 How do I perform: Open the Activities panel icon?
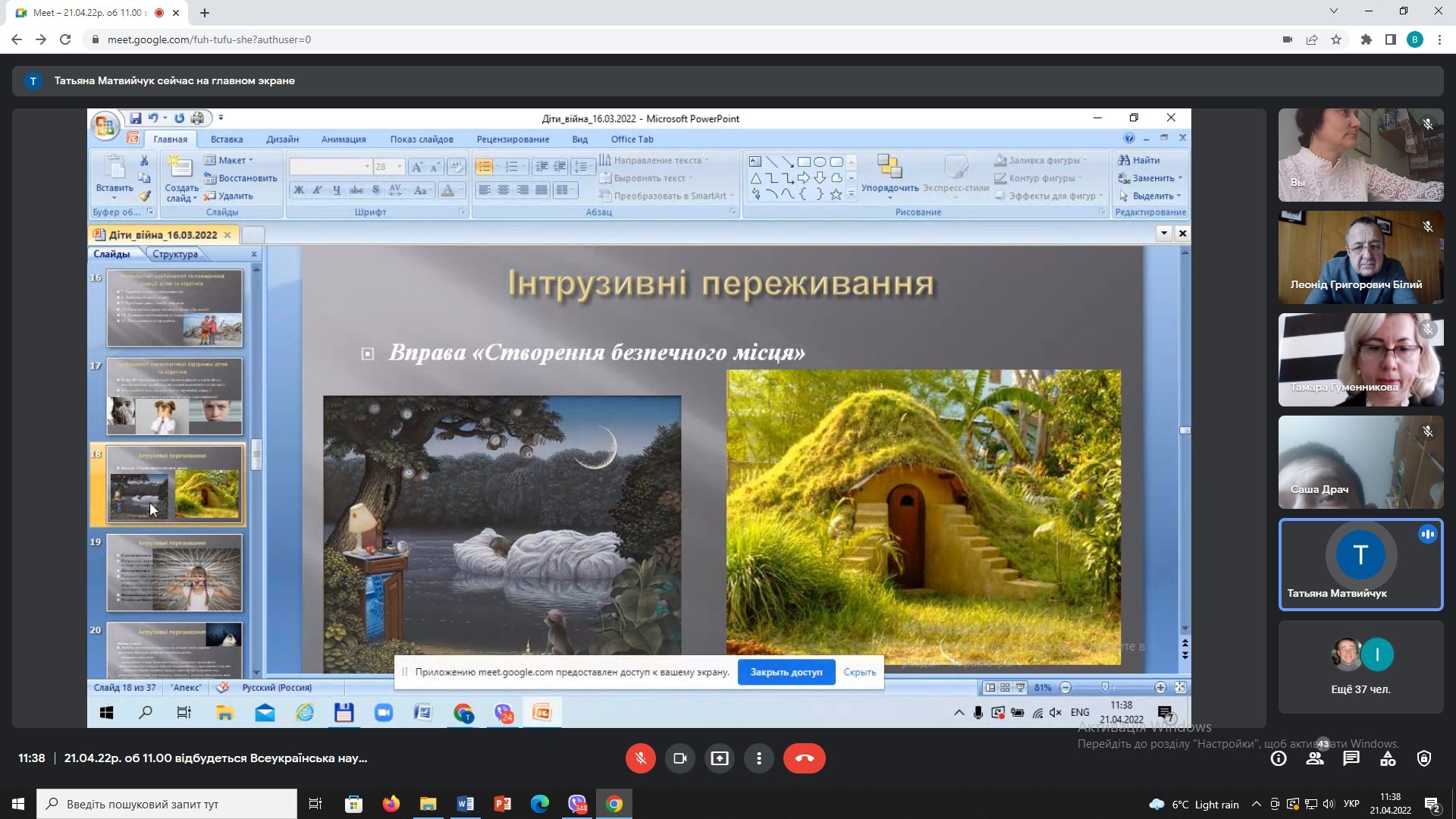coord(1388,758)
